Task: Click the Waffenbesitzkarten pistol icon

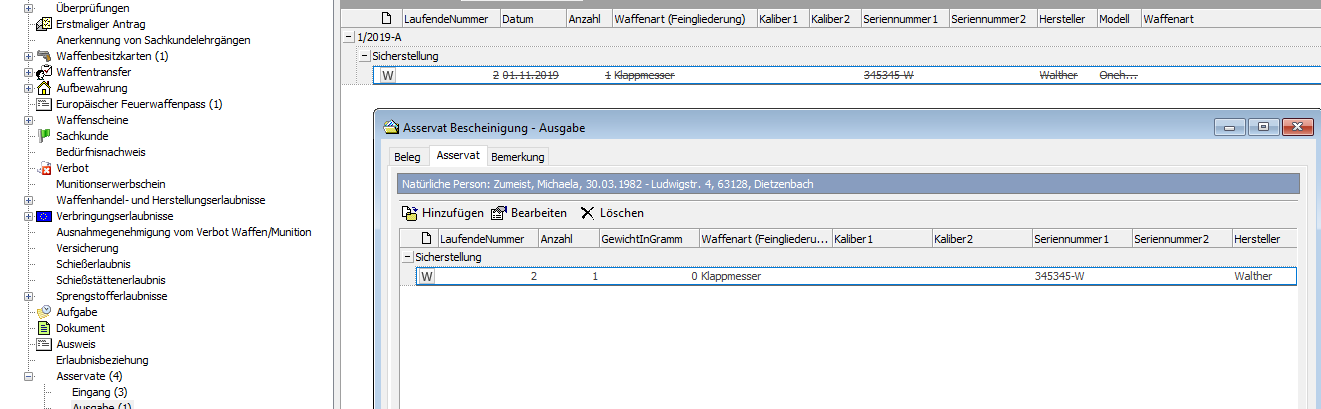Action: pos(43,56)
